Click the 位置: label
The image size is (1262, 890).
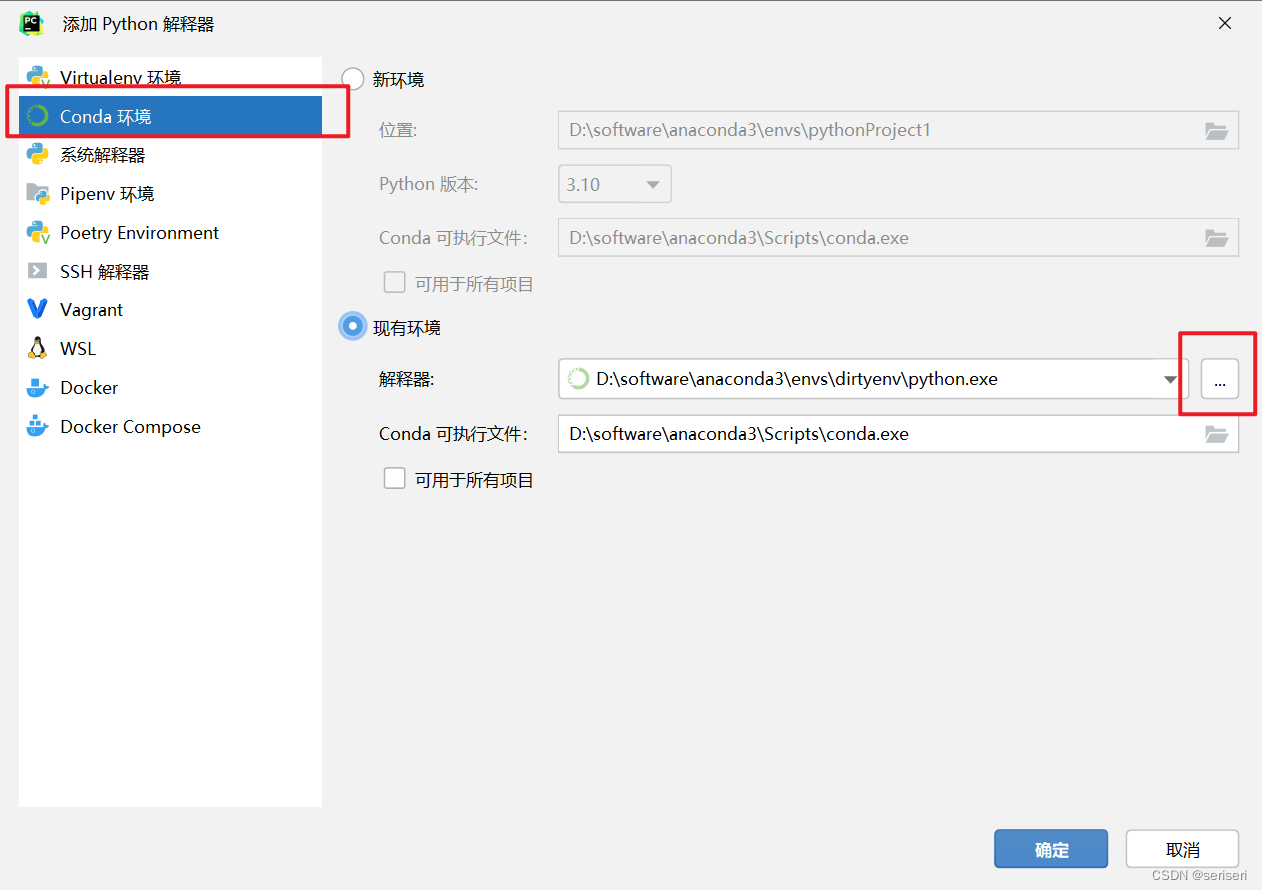(398, 130)
